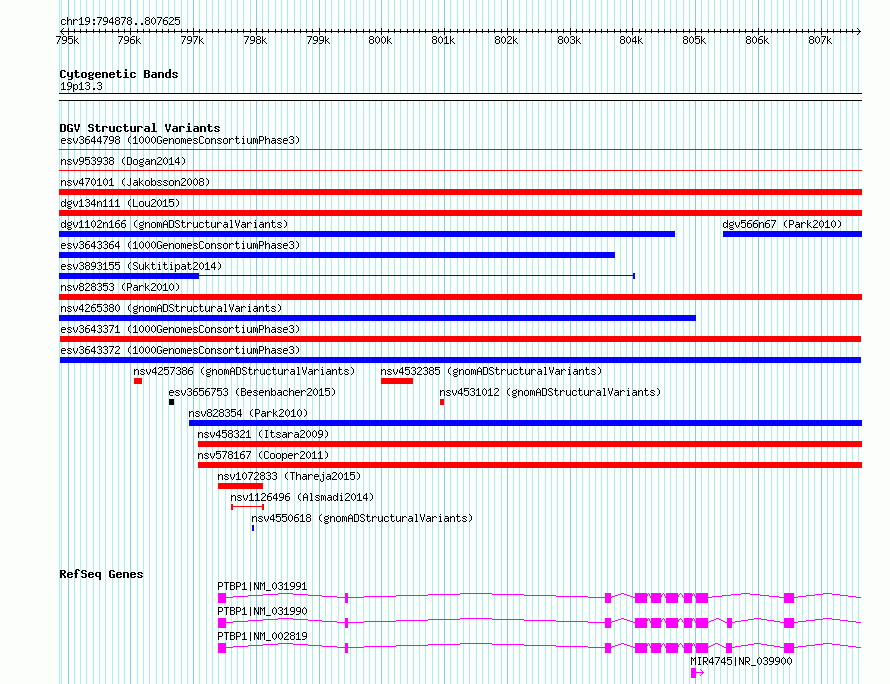Click the 807k ruler tick label
This screenshot has height=684, width=890.
click(820, 40)
